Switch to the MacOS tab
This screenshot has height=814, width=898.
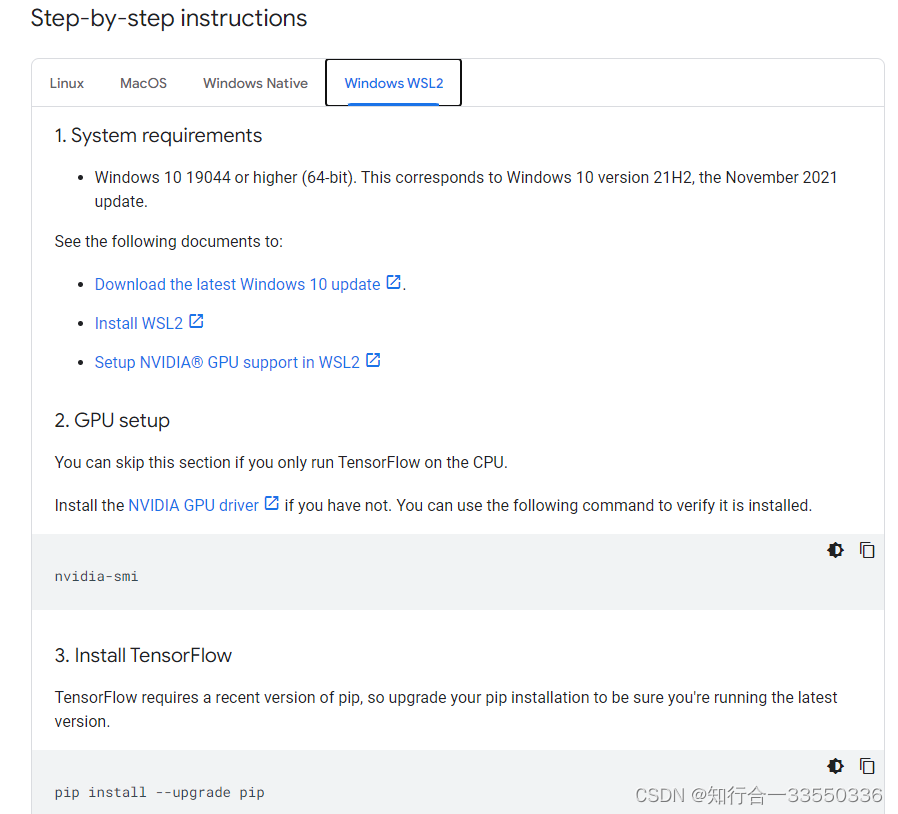pyautogui.click(x=142, y=83)
